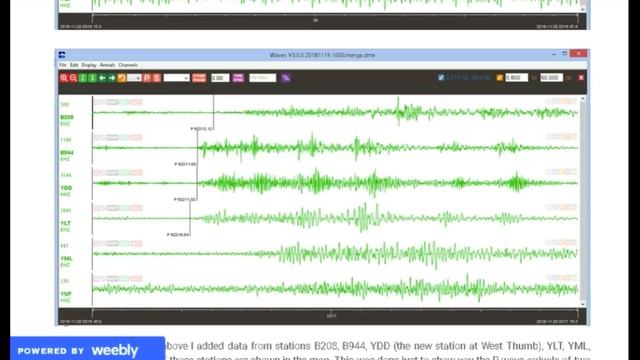Click the Powered by Weebly banner
This screenshot has width=640, height=360.
coord(87,349)
